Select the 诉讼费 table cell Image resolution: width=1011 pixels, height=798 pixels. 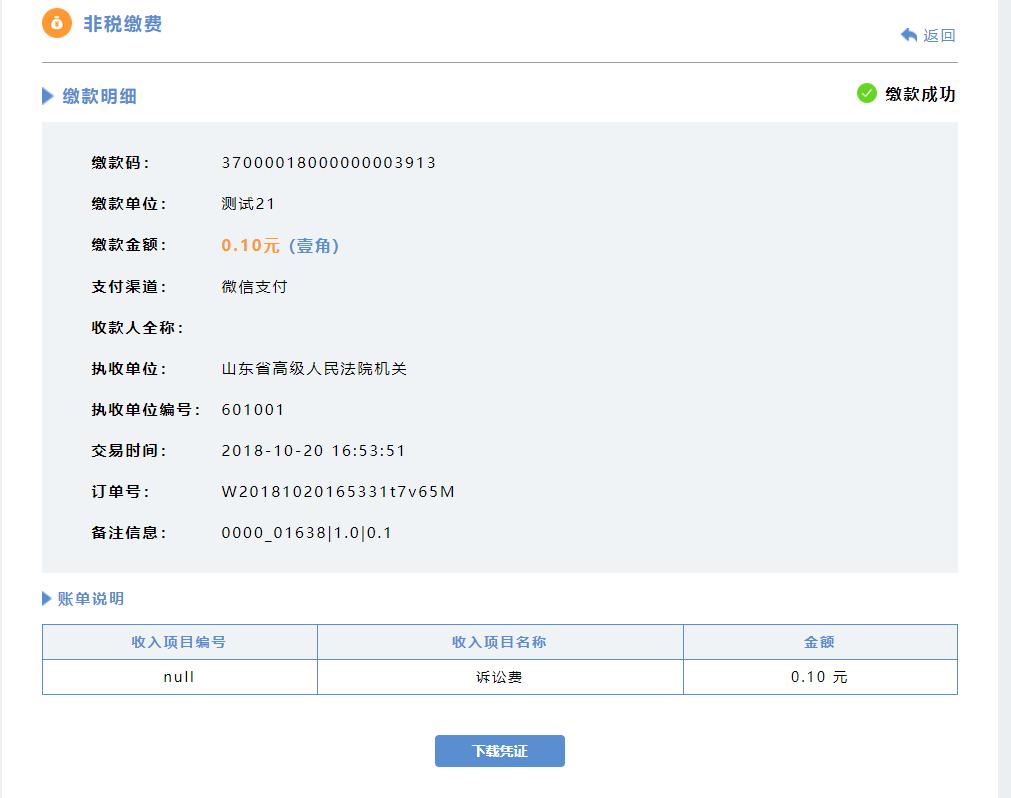click(498, 676)
